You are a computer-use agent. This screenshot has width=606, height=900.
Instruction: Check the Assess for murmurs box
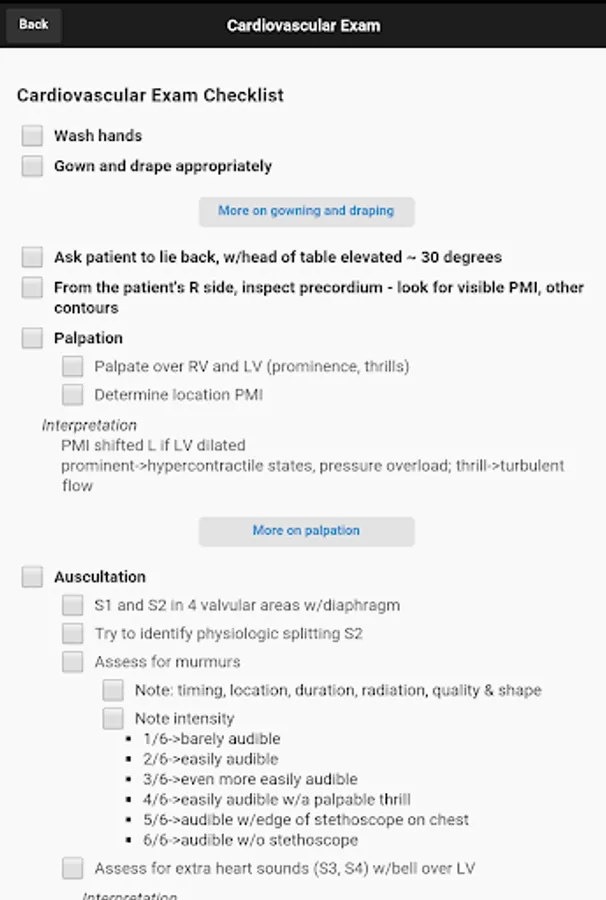point(73,662)
